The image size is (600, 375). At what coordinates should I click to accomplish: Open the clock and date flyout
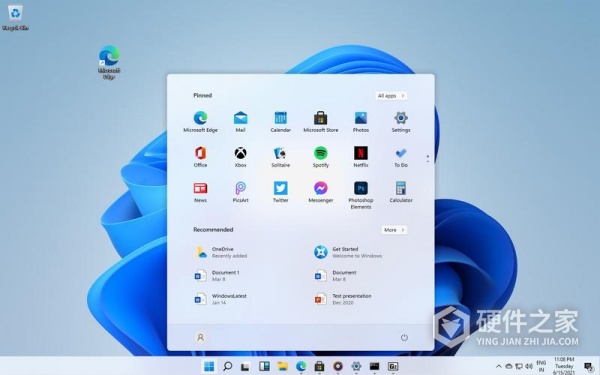tap(564, 366)
